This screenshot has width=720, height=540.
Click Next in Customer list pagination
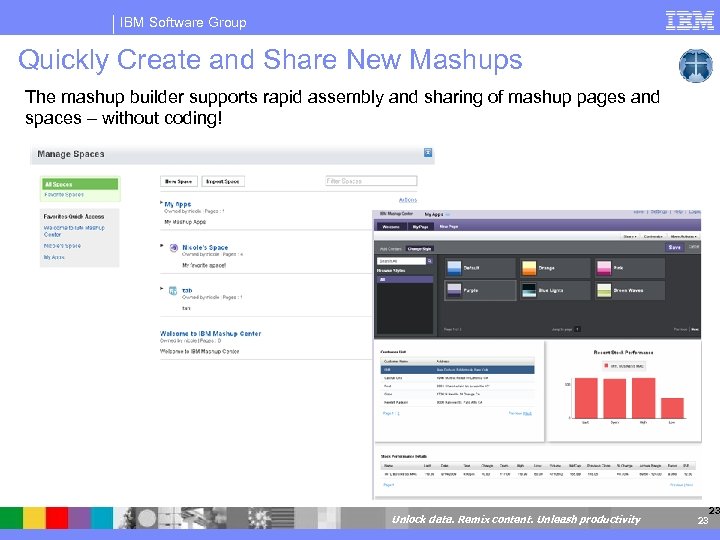coord(528,413)
